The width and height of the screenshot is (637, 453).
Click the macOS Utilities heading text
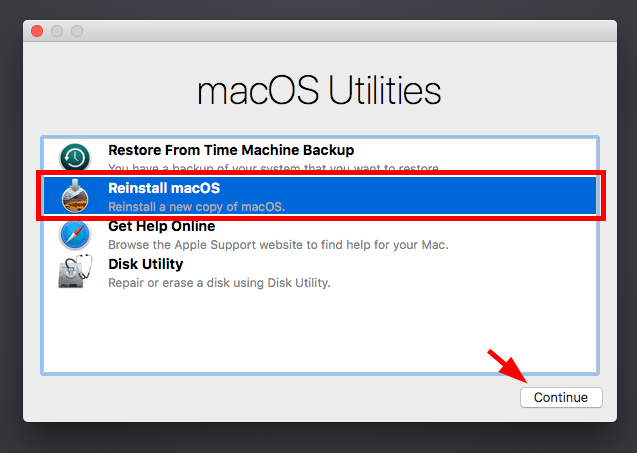319,90
